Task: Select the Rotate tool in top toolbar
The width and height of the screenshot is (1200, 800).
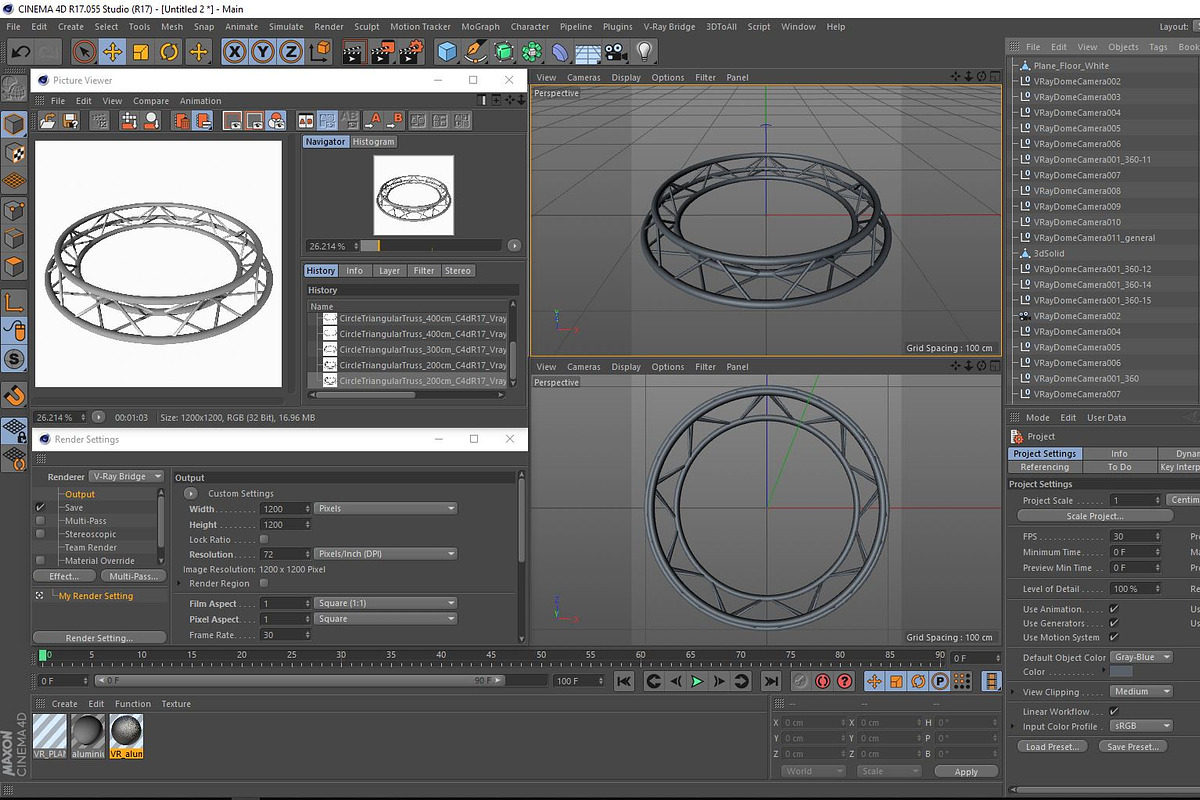Action: pyautogui.click(x=170, y=51)
